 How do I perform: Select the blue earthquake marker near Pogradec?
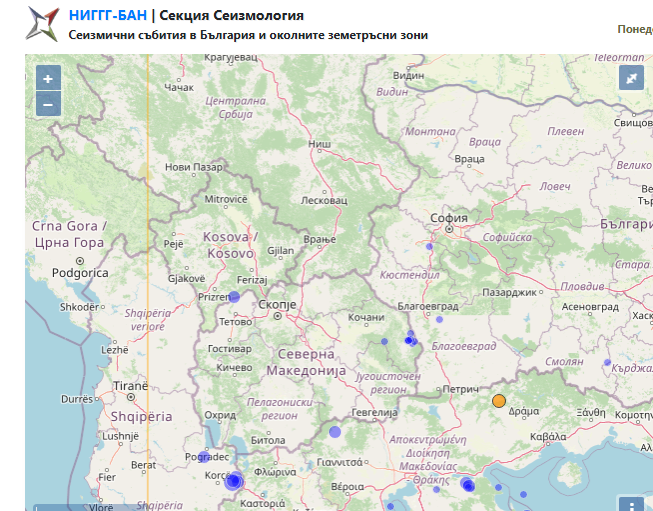(x=205, y=456)
